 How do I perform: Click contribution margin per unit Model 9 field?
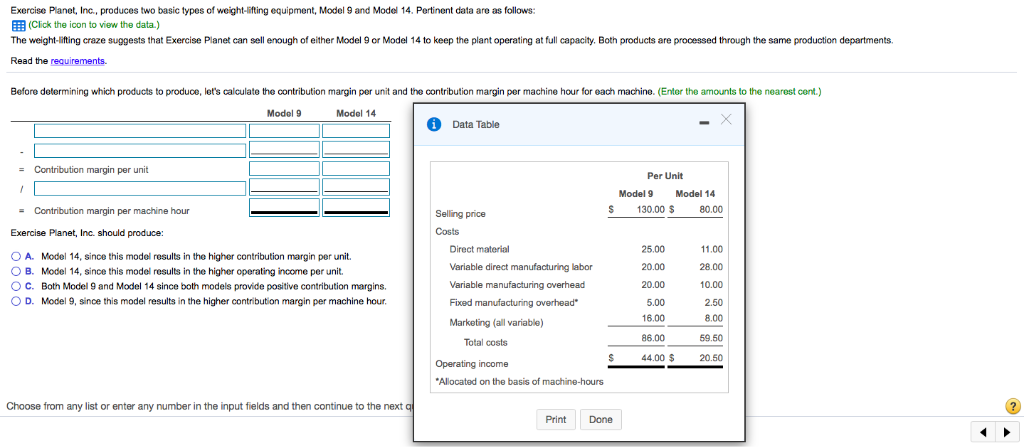[x=284, y=169]
